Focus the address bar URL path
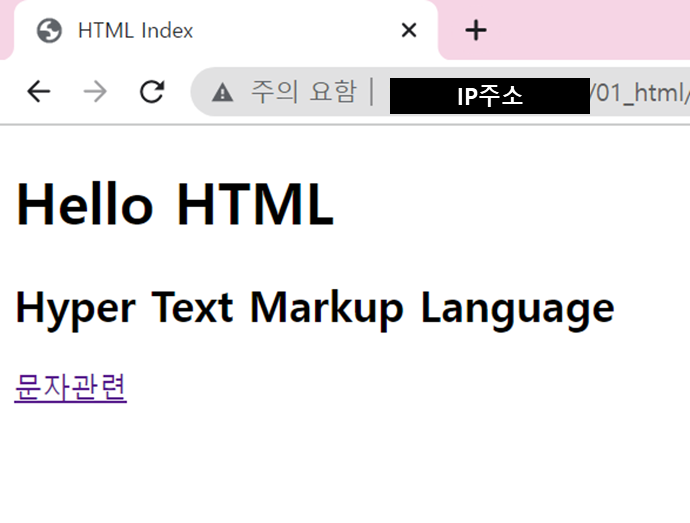 coord(640,93)
